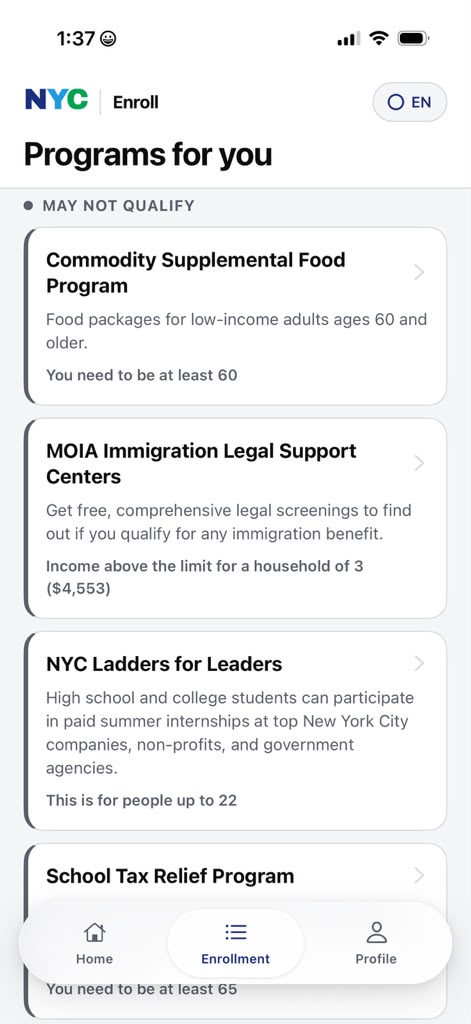This screenshot has height=1024, width=471.
Task: Tap the Enrollment list icon
Action: point(235,932)
